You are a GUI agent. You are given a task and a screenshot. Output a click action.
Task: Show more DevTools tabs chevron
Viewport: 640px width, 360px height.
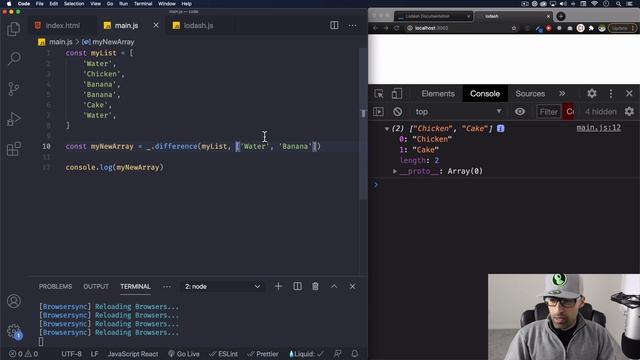click(562, 93)
